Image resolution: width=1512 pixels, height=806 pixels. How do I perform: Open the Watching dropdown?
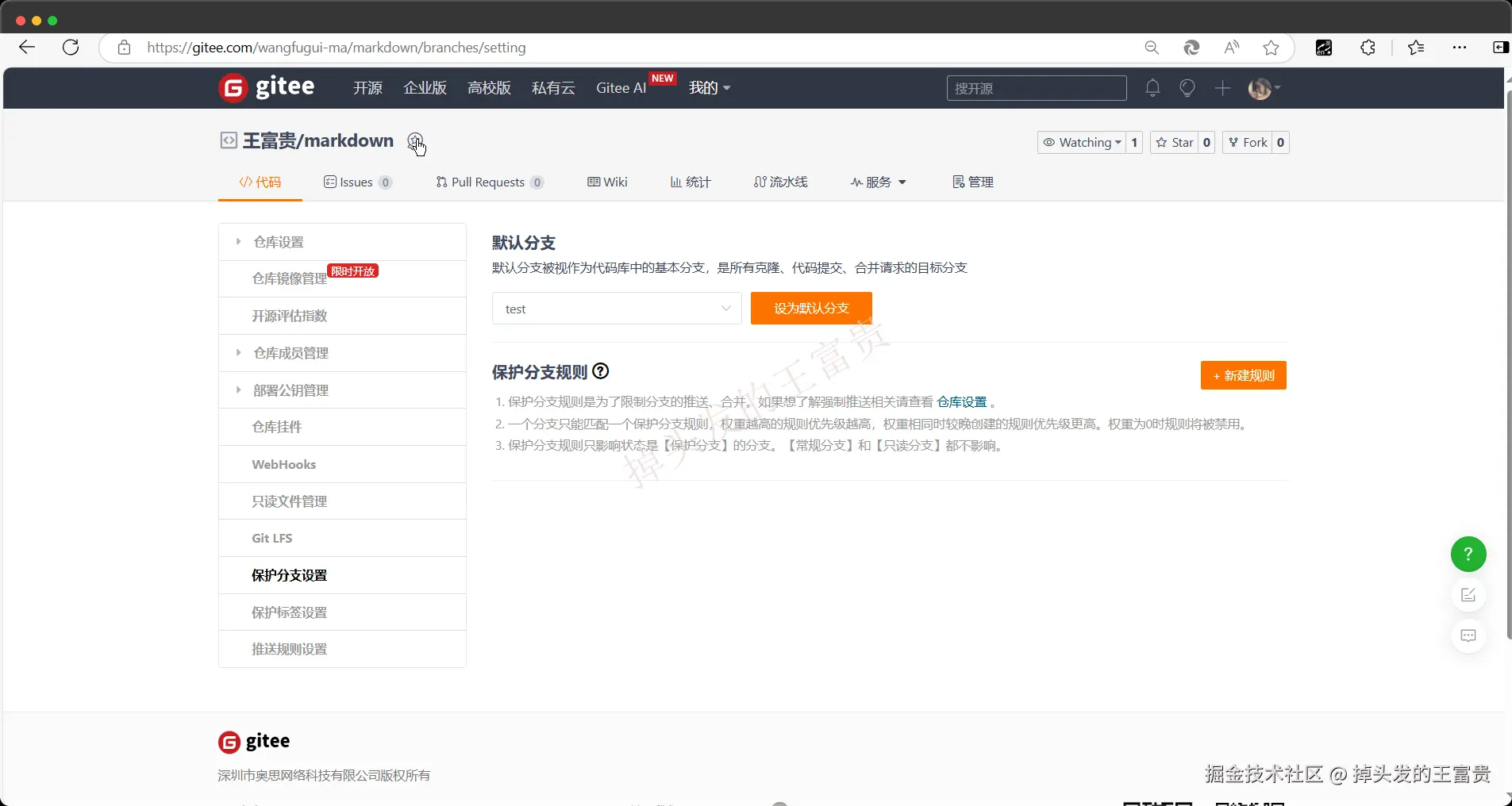1082,143
